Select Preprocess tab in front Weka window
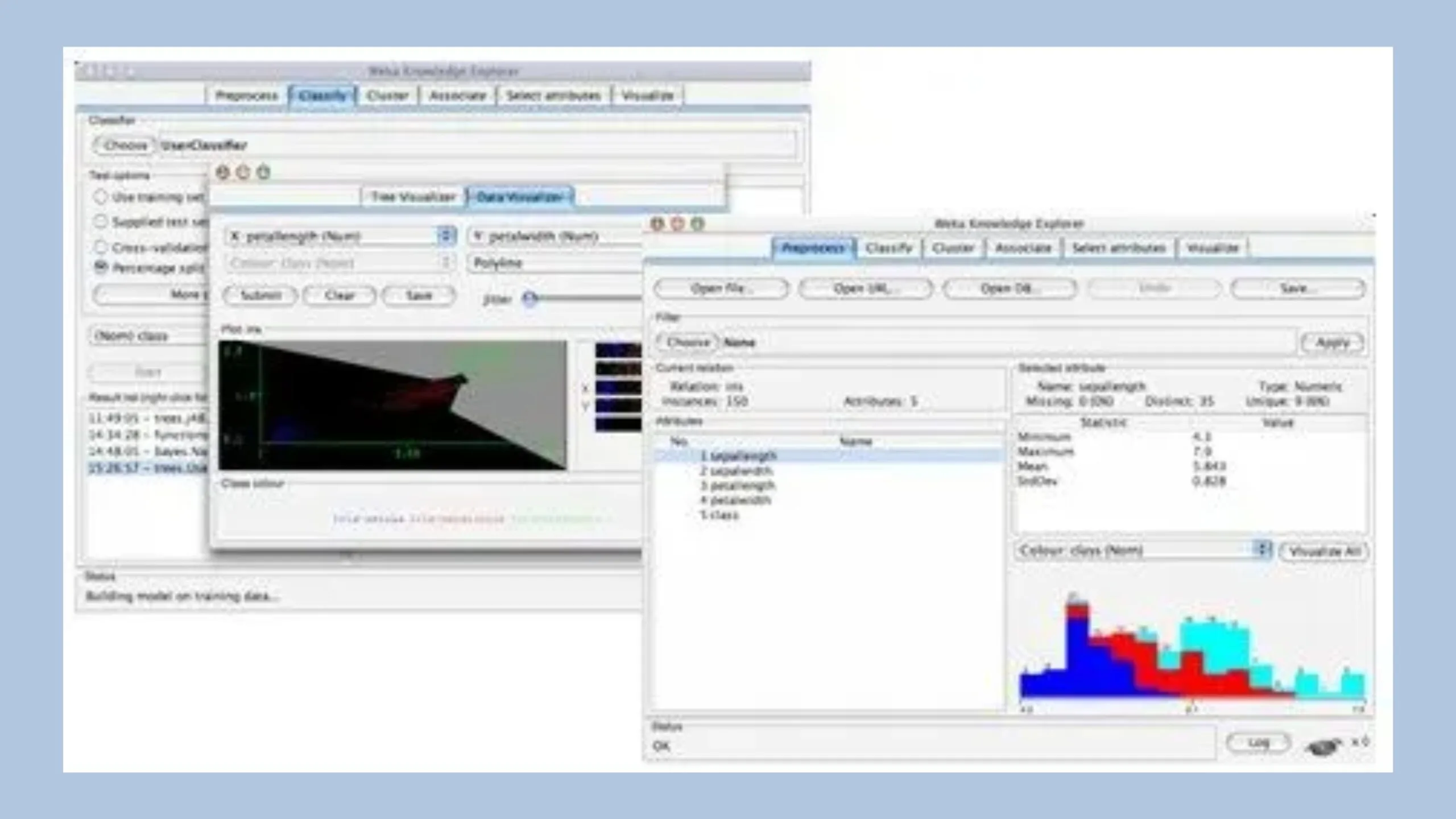 tap(813, 248)
